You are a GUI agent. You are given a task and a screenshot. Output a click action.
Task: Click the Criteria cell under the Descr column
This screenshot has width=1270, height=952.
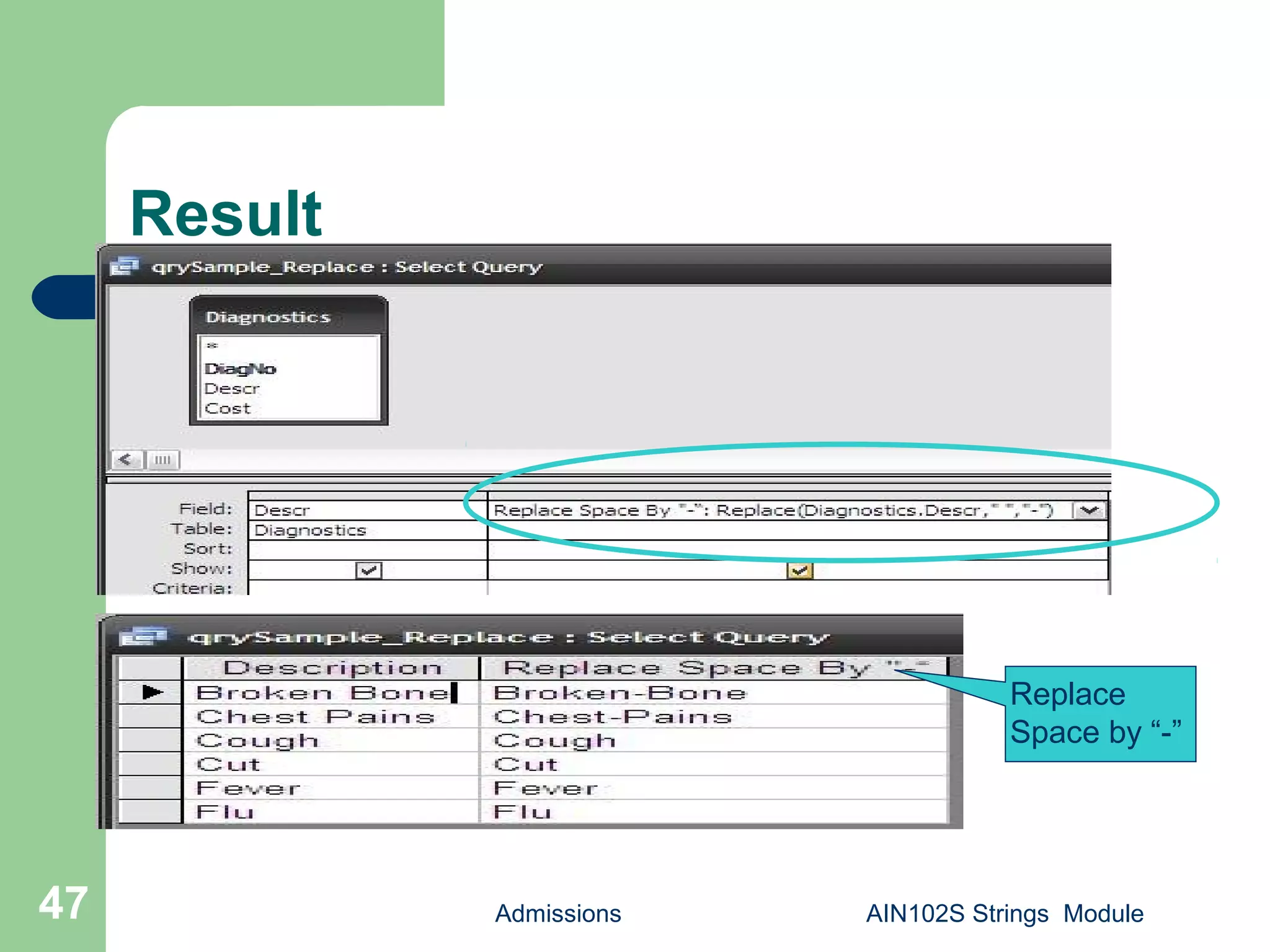pyautogui.click(x=368, y=588)
